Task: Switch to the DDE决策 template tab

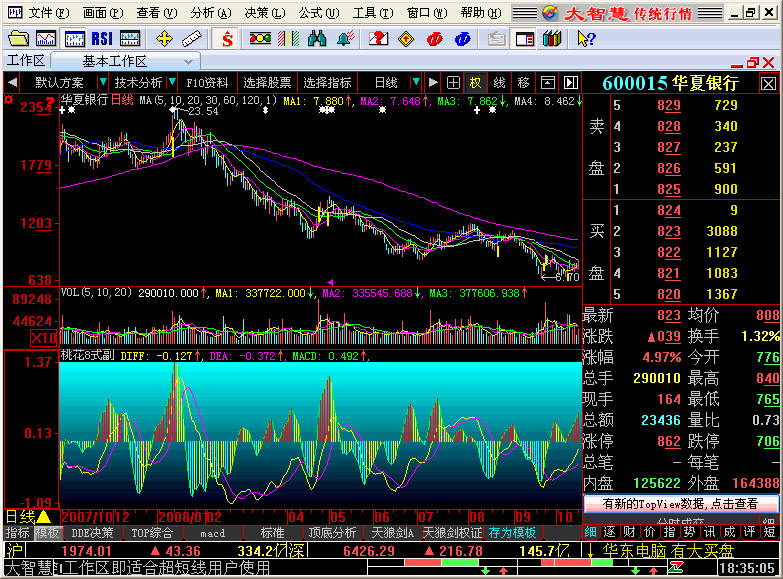Action: click(92, 533)
